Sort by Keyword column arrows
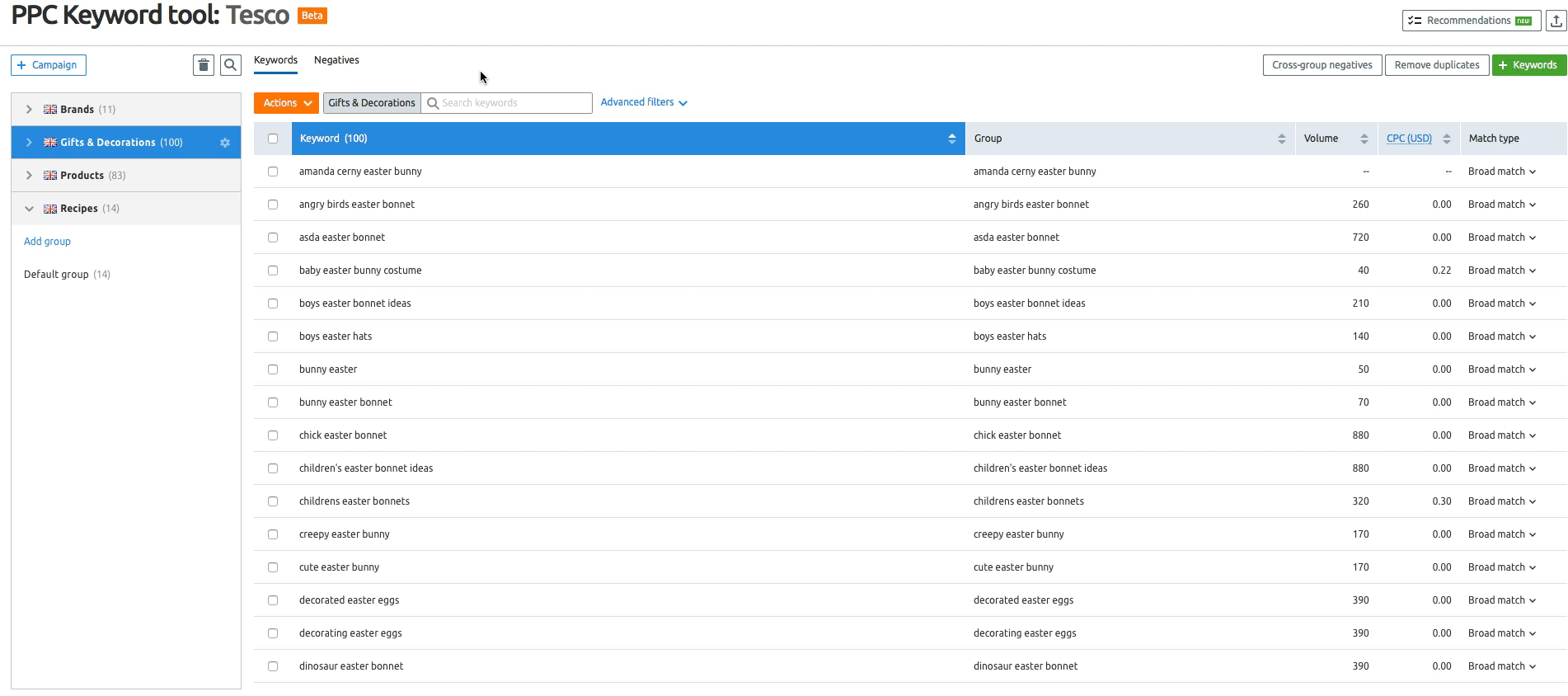This screenshot has width=1568, height=696. tap(952, 139)
